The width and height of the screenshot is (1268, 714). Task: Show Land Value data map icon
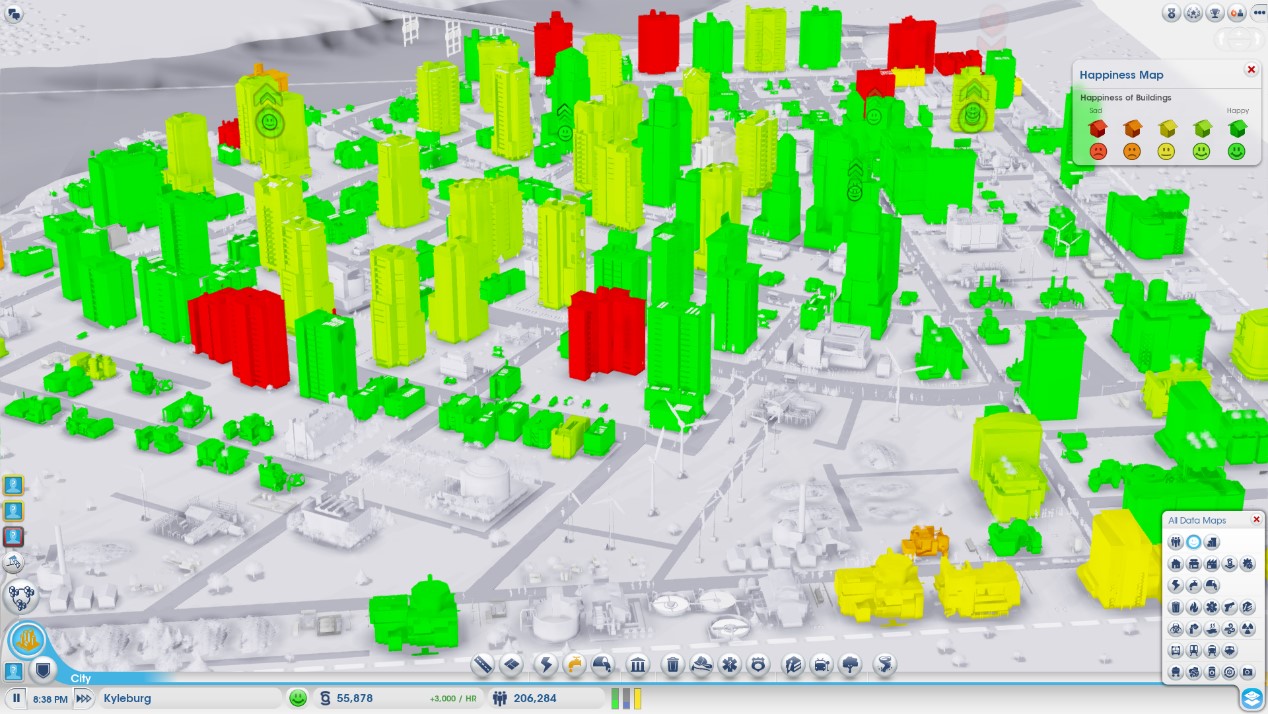[1212, 542]
